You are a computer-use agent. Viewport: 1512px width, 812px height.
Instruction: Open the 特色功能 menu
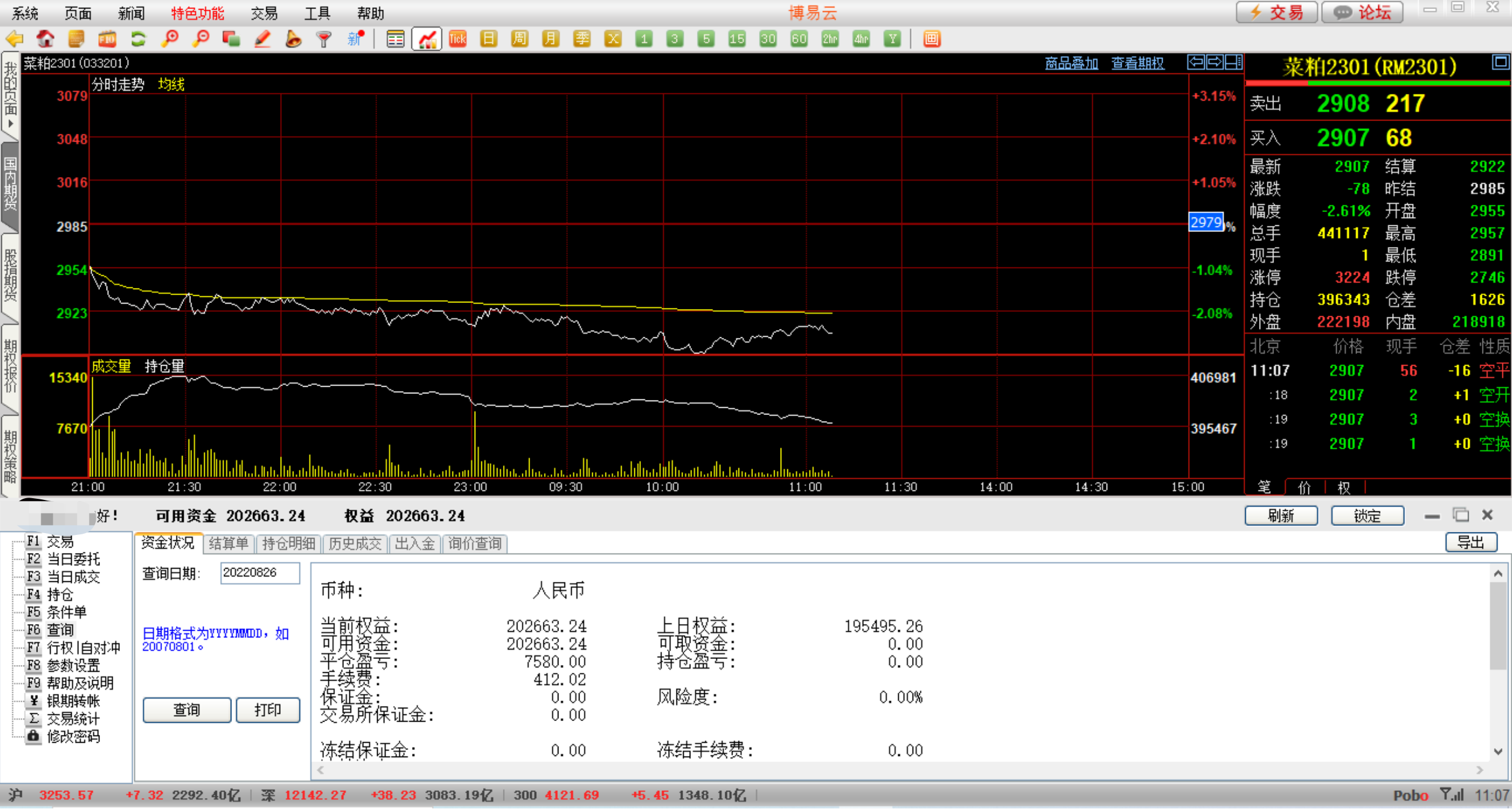tap(197, 13)
